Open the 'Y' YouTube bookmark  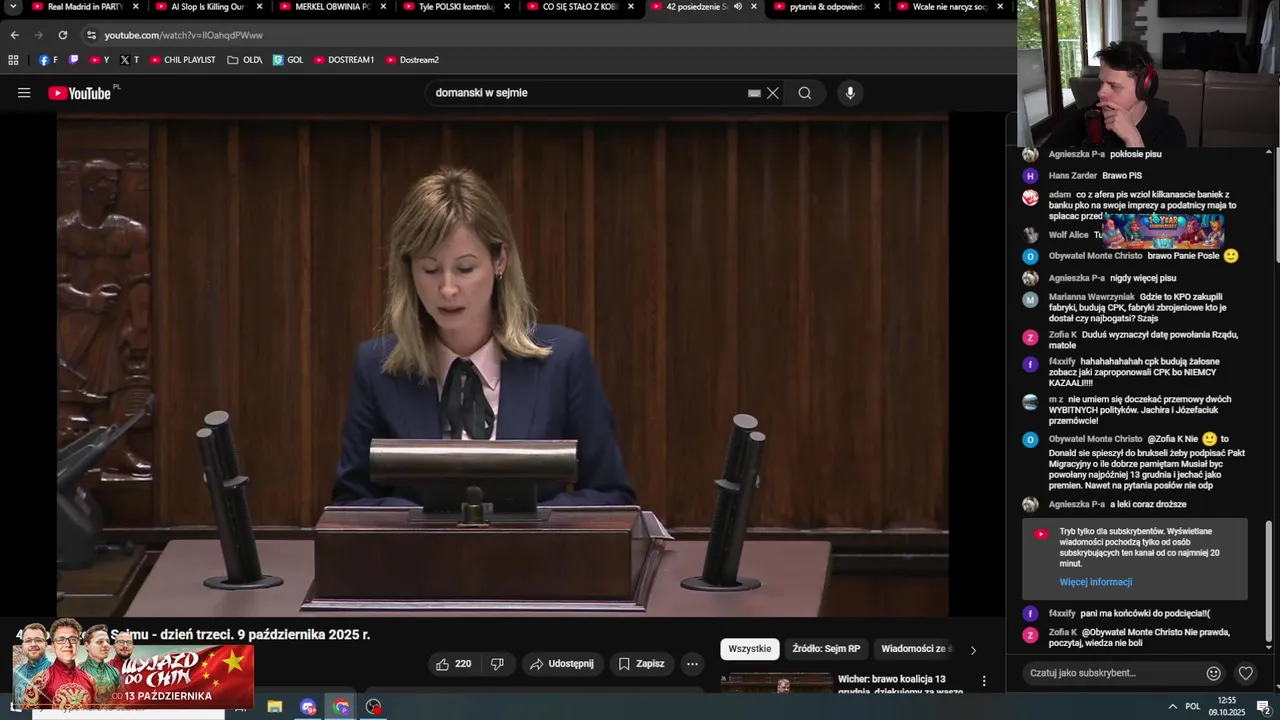[x=99, y=60]
